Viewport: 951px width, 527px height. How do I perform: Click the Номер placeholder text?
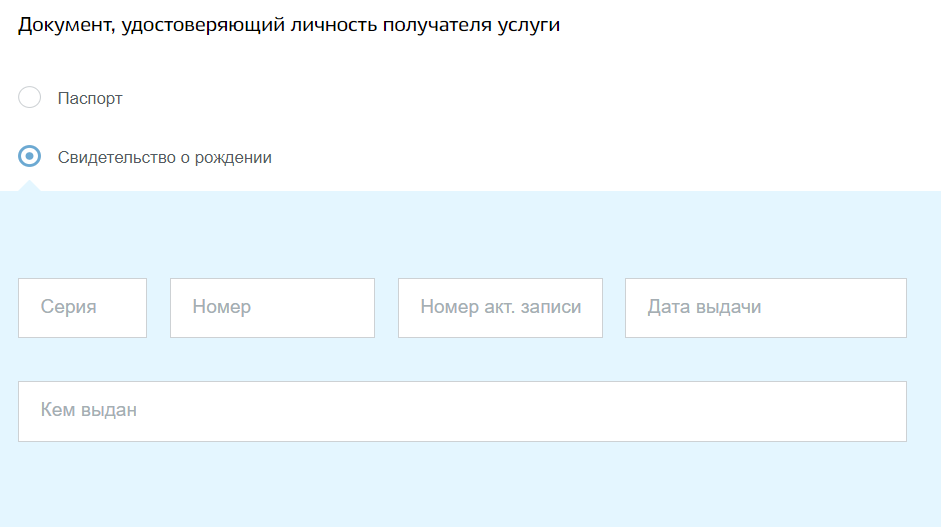(x=221, y=307)
